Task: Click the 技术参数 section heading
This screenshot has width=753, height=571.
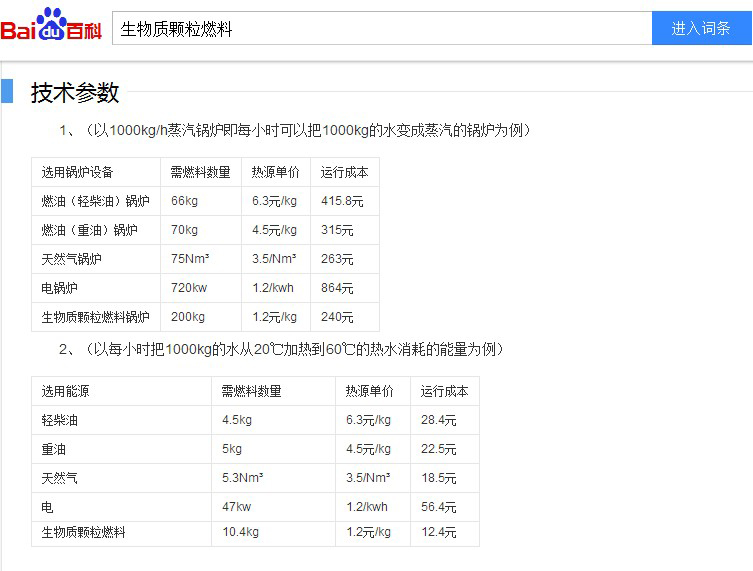Action: tap(75, 93)
